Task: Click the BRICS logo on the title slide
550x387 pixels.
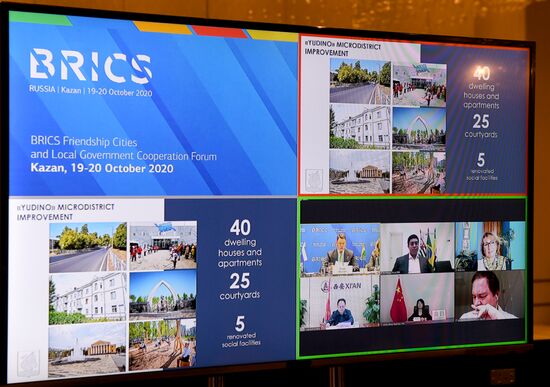Action: (x=90, y=66)
